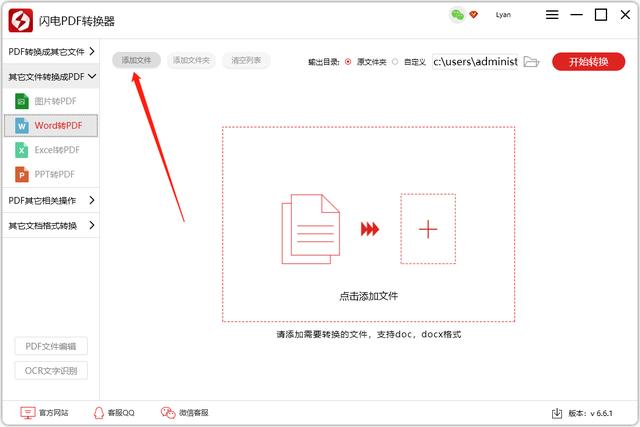Open the output folder browse icon
This screenshot has width=640, height=427.
(531, 61)
